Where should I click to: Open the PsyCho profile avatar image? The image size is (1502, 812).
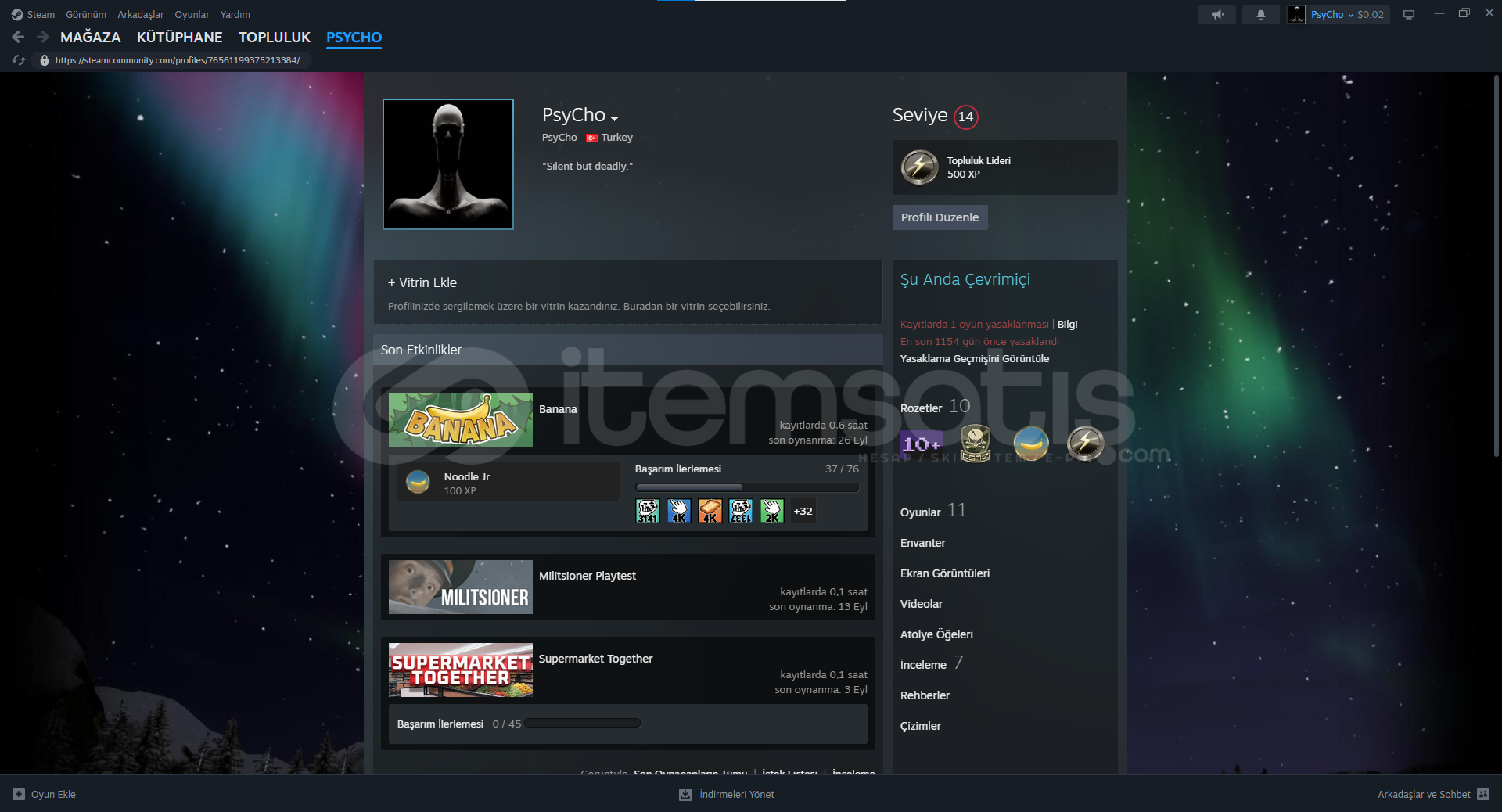(448, 164)
